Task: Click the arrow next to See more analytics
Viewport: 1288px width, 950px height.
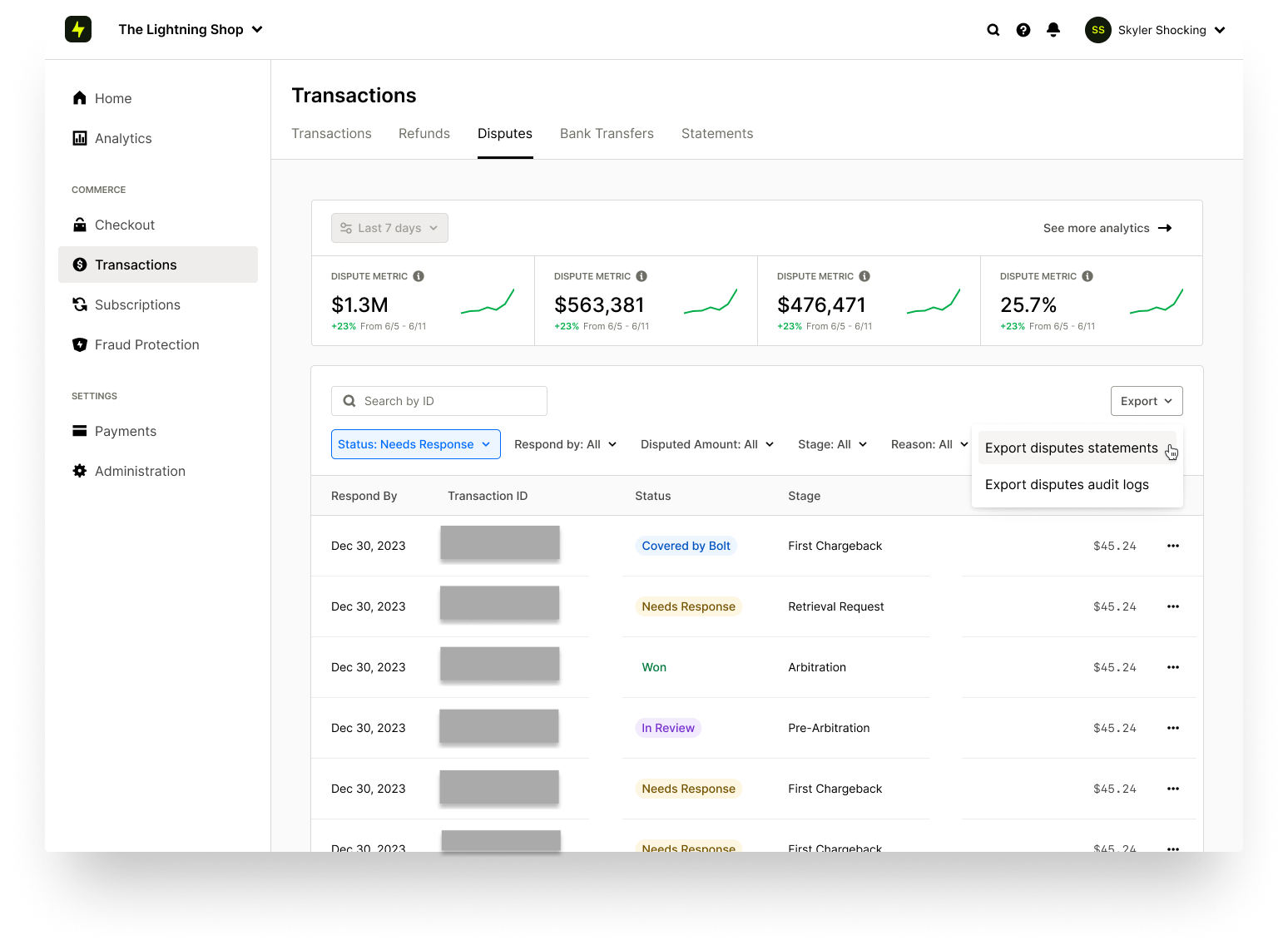Action: tap(1165, 228)
